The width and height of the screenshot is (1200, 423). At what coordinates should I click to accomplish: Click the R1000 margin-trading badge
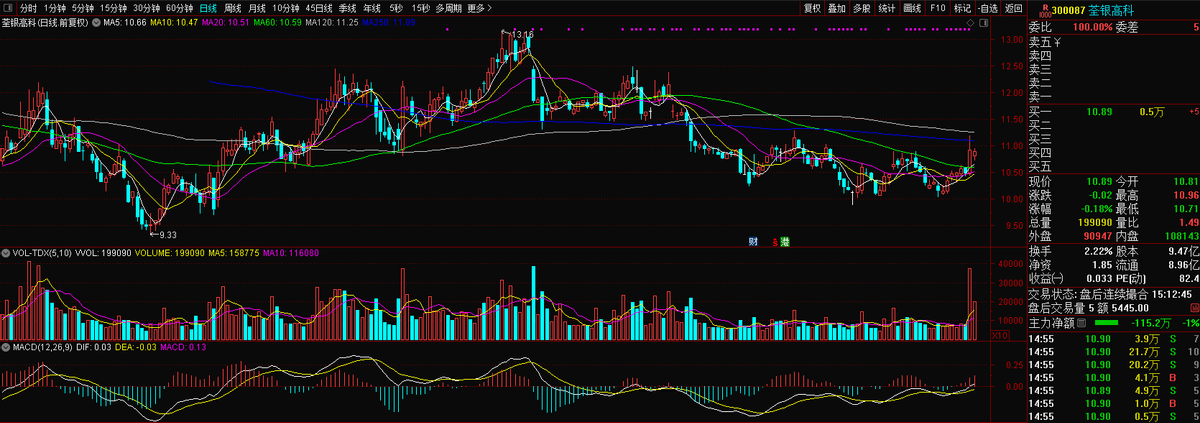(x=1045, y=12)
